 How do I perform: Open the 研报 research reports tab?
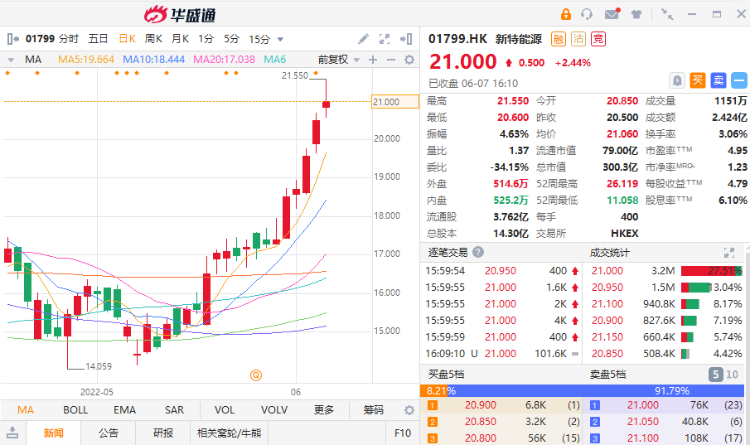[163, 433]
